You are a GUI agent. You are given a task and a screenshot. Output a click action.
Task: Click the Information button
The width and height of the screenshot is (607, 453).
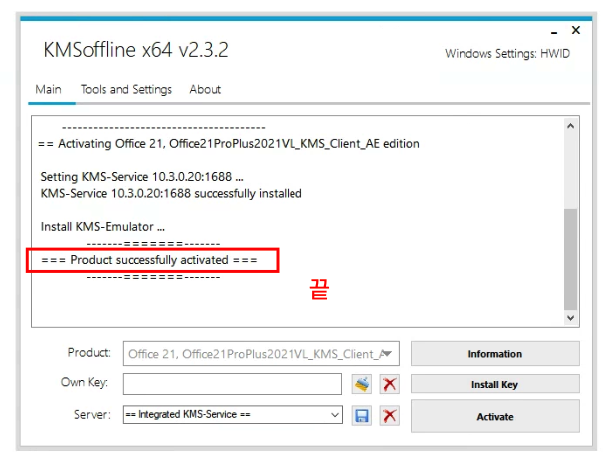tap(495, 353)
